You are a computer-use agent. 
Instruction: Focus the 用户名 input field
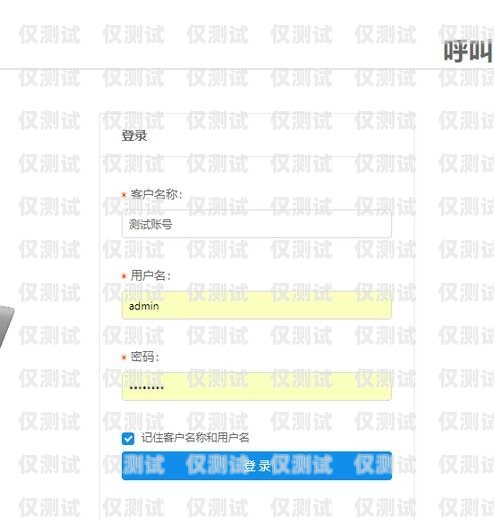257,306
